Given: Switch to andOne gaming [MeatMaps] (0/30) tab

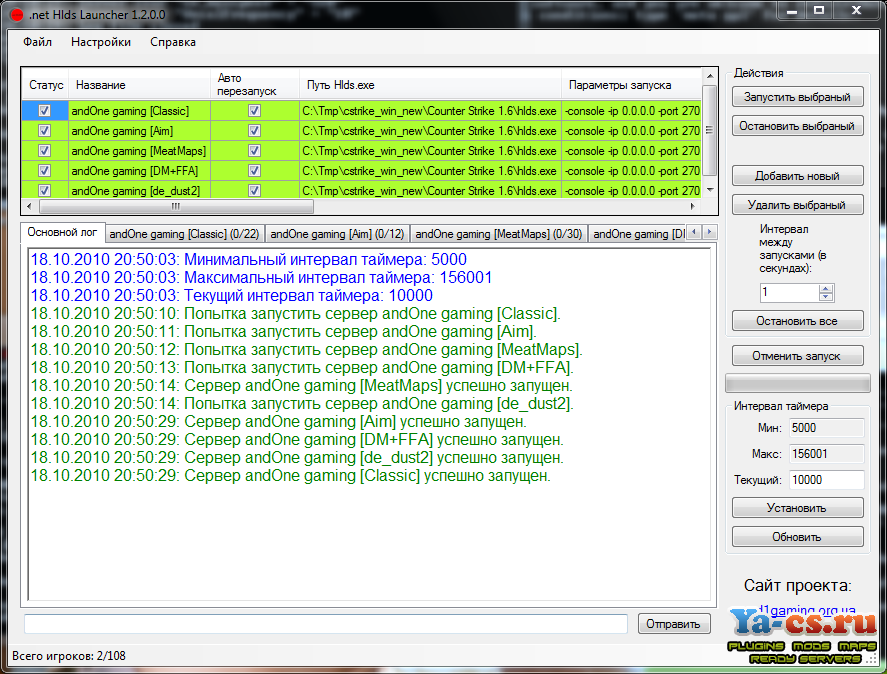Looking at the screenshot, I should click(498, 234).
